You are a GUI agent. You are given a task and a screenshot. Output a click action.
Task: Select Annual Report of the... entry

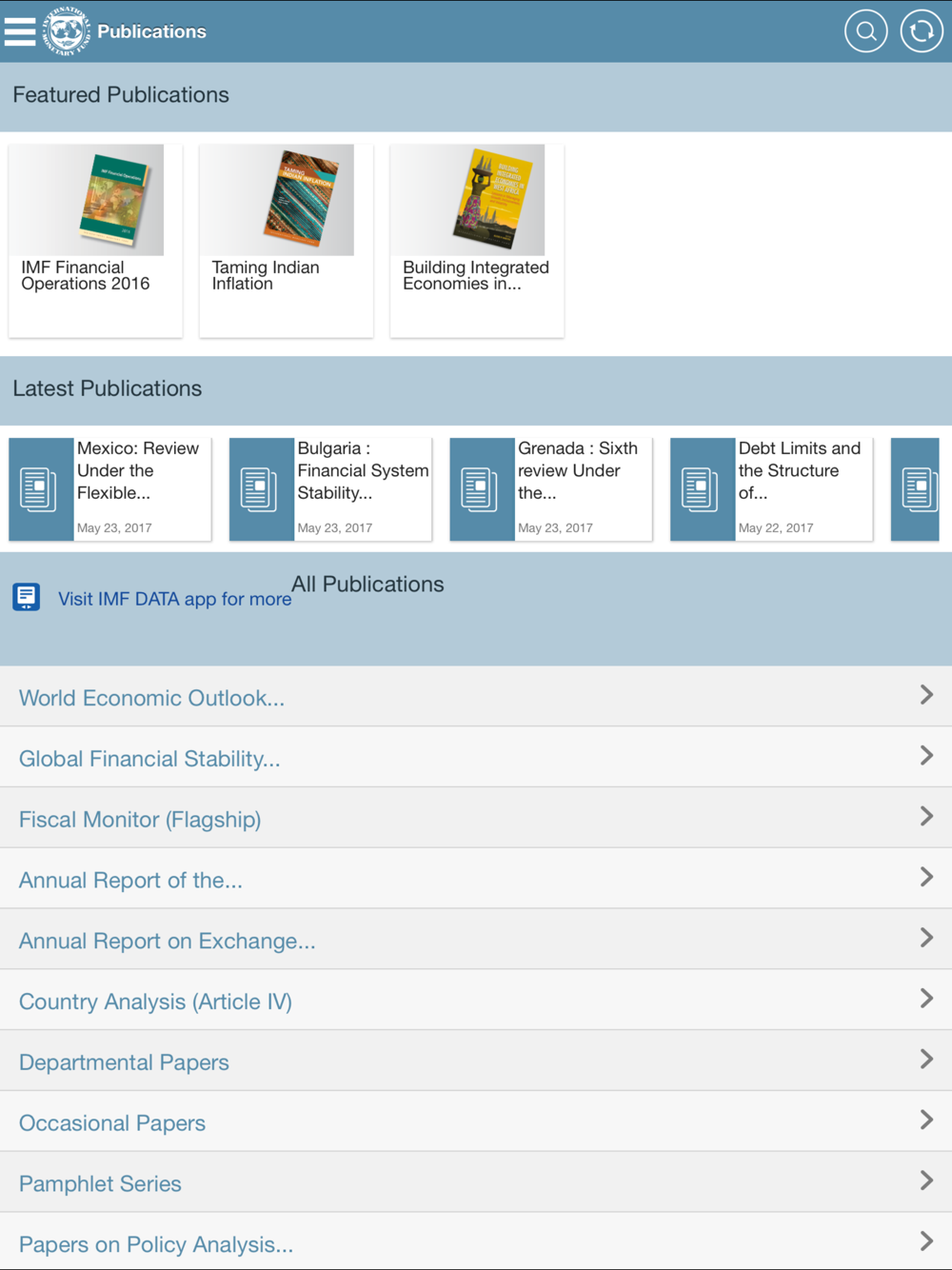(476, 880)
